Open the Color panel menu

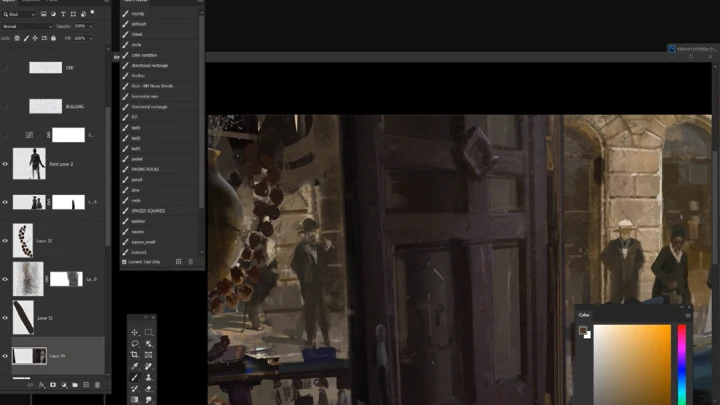coord(688,315)
